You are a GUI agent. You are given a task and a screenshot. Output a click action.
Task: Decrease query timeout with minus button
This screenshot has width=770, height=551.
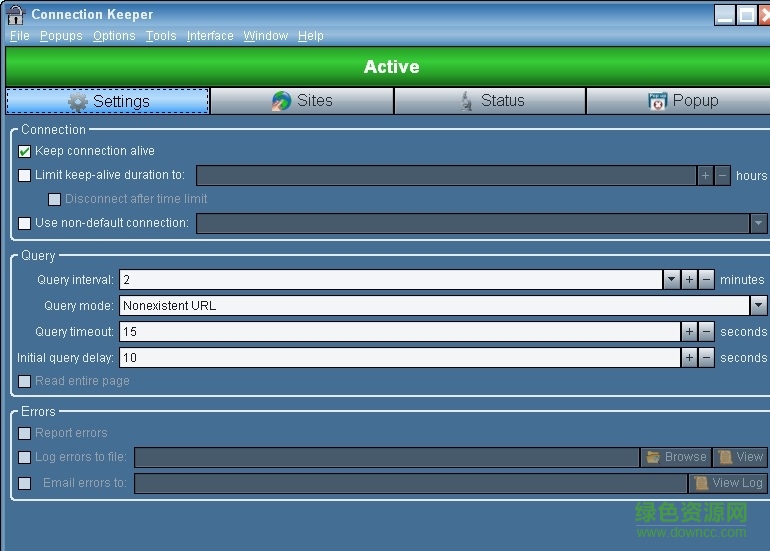(x=706, y=331)
